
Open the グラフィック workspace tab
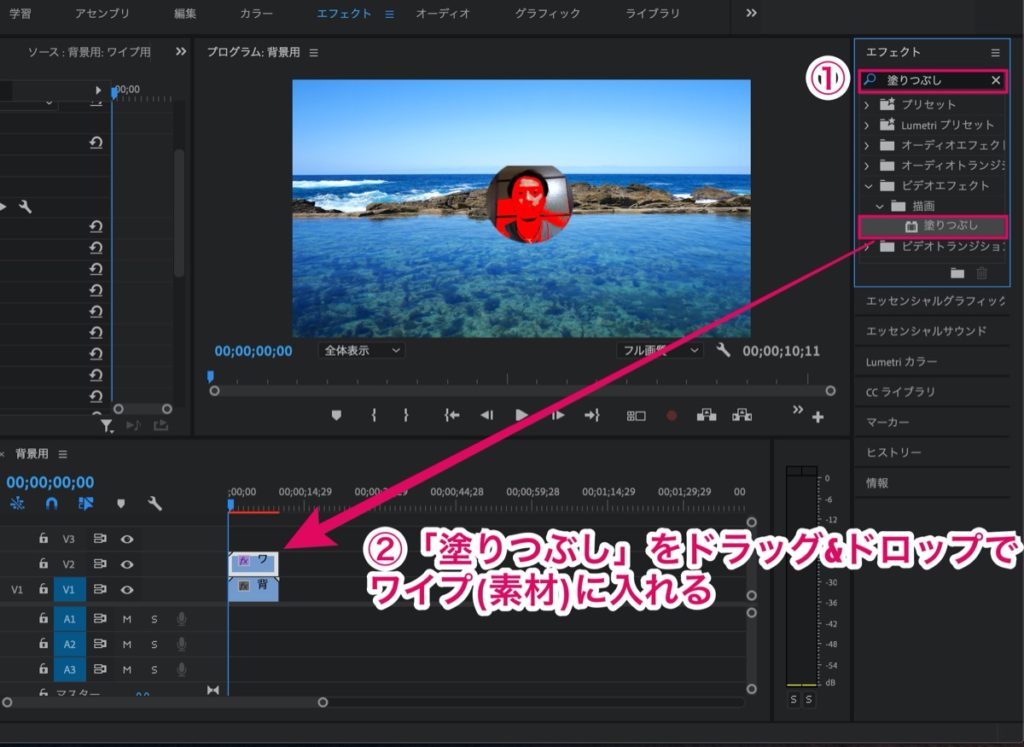[x=547, y=13]
